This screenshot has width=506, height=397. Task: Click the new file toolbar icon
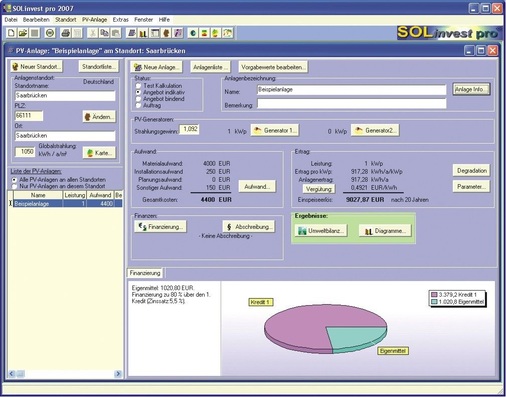click(11, 33)
